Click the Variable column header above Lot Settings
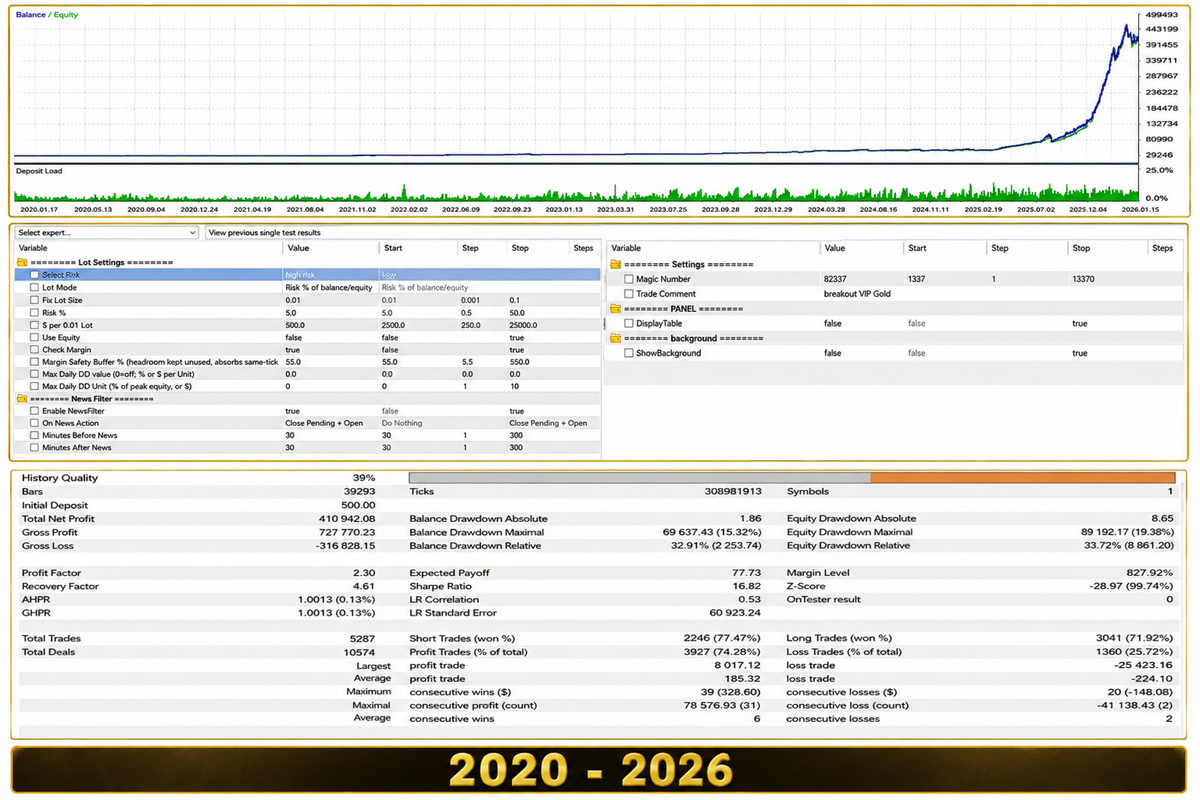The width and height of the screenshot is (1200, 800). (x=34, y=248)
